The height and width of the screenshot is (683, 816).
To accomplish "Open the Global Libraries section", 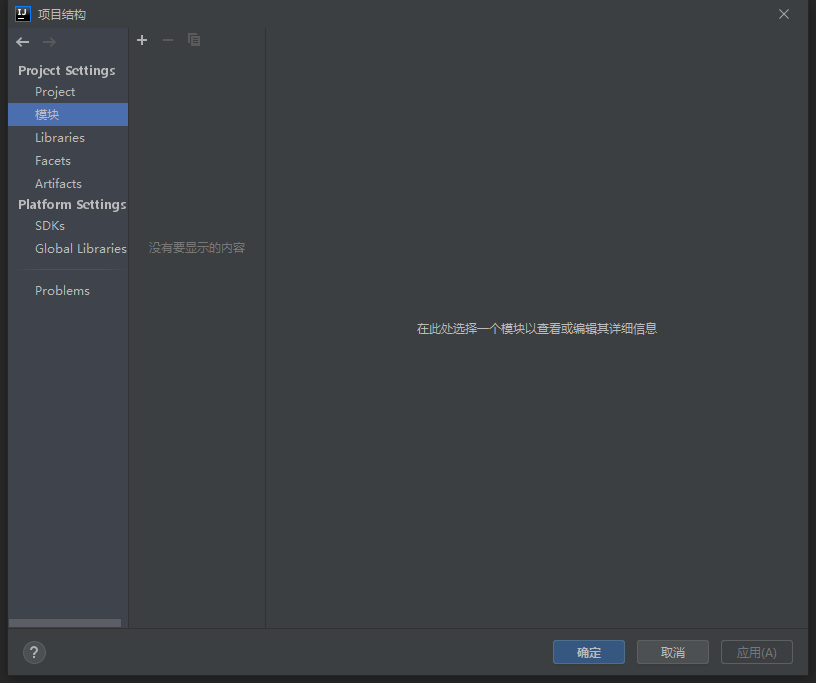I will coord(80,249).
